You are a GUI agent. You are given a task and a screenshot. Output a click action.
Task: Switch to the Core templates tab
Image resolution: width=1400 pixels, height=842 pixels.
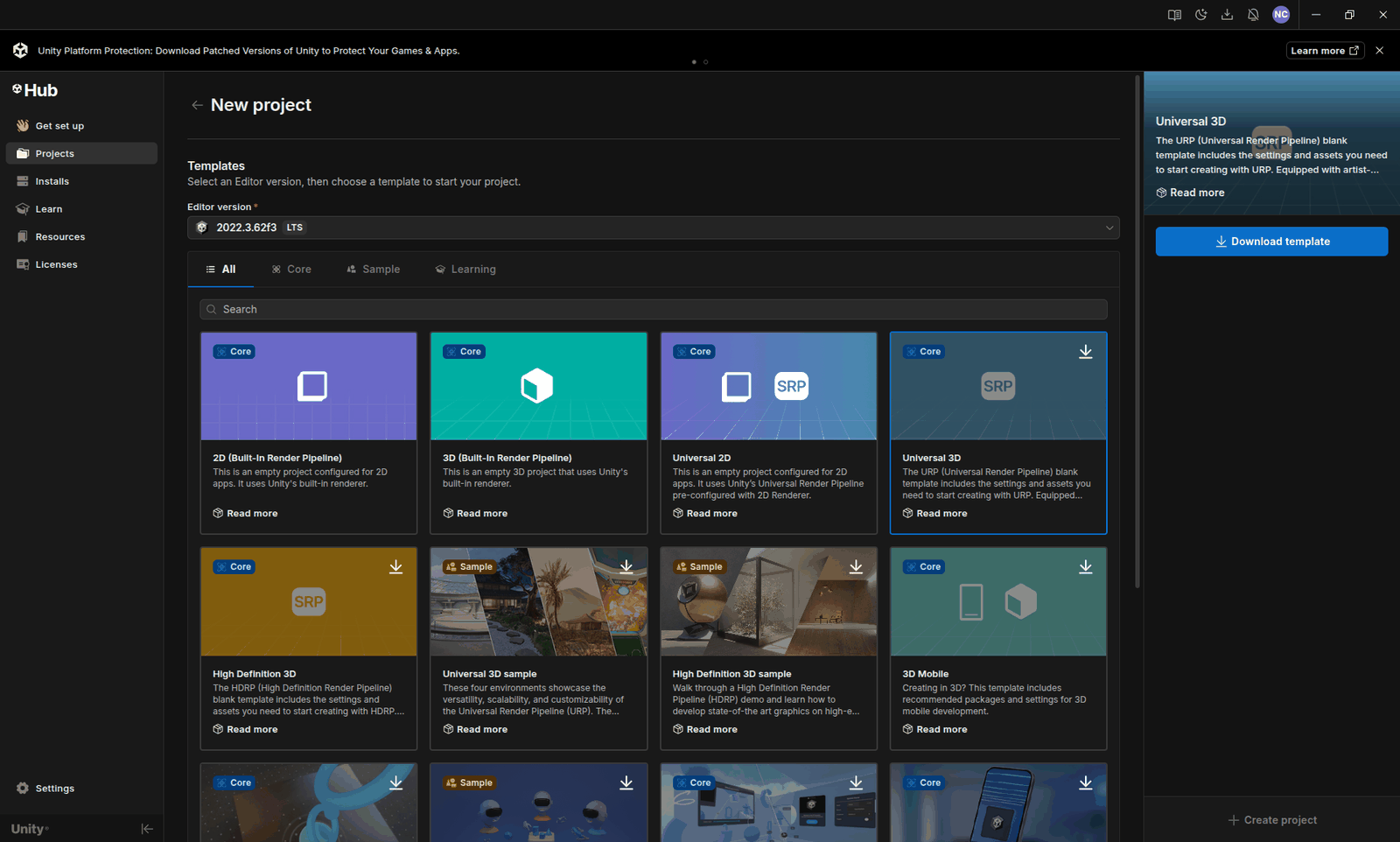click(x=291, y=270)
